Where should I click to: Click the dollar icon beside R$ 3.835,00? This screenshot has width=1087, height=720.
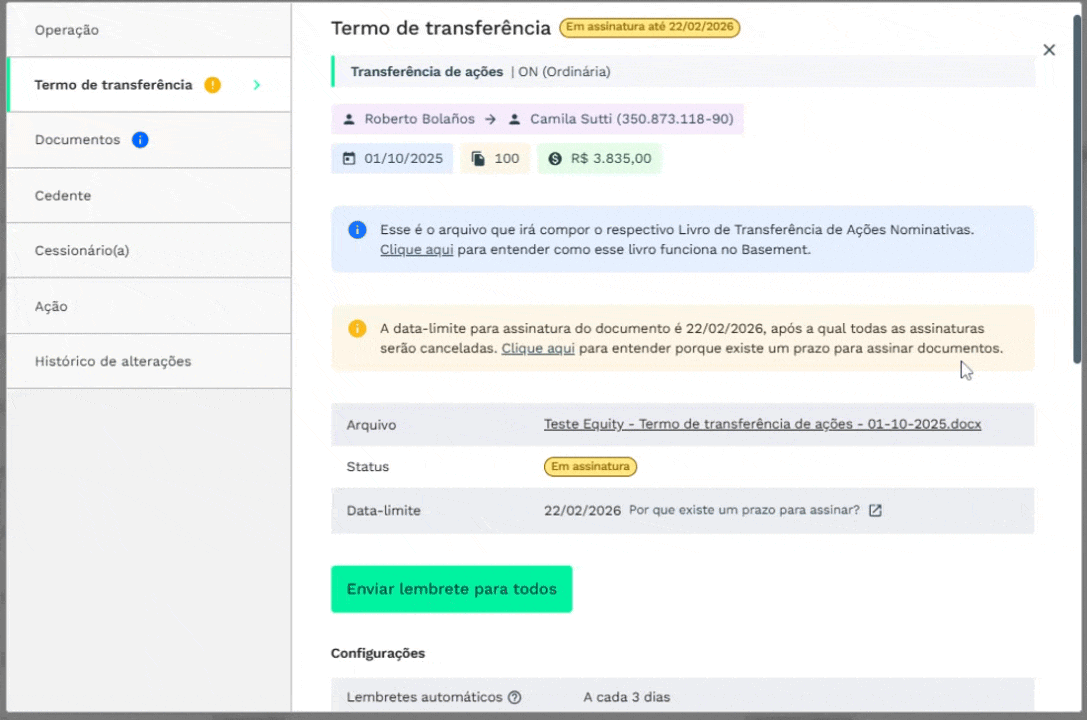pos(554,158)
